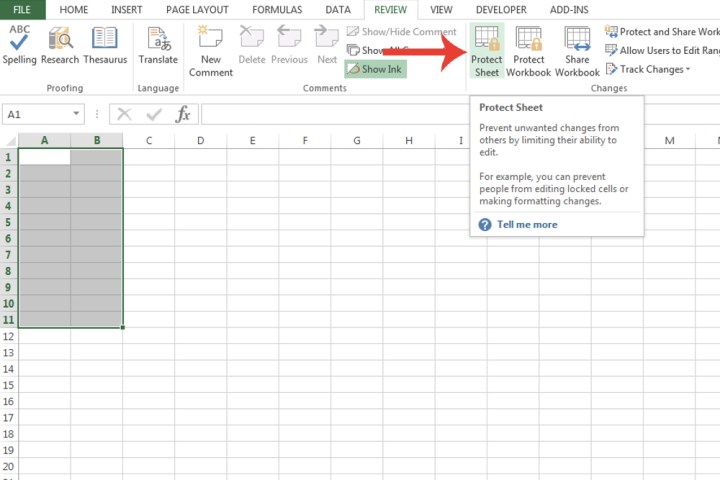The width and height of the screenshot is (720, 480).
Task: Open the FILE tab
Action: pos(22,9)
